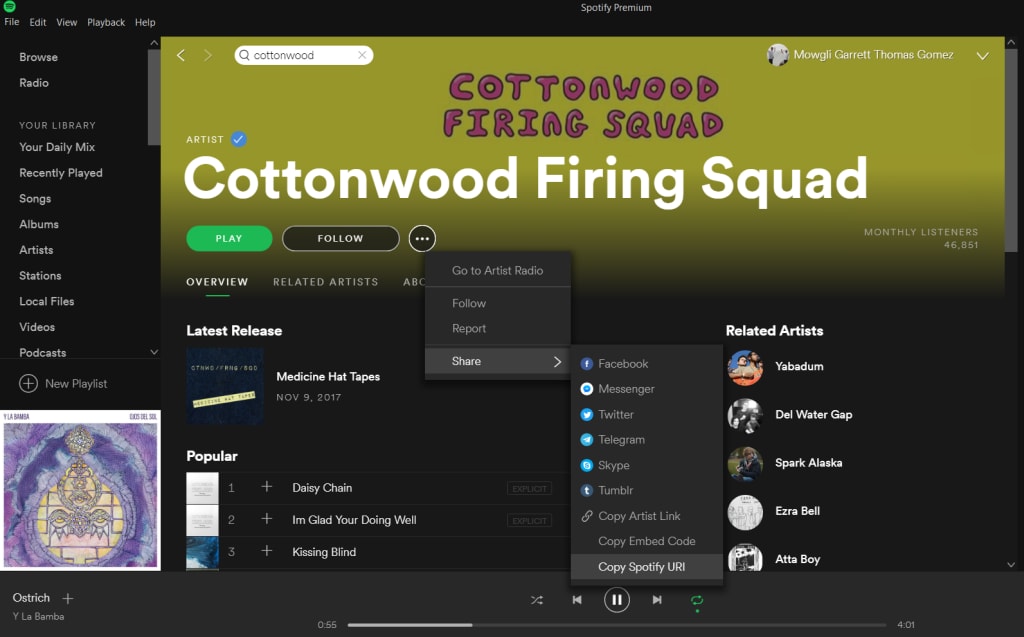Add Kissing Blind to library with plus
The height and width of the screenshot is (637, 1024).
pos(266,551)
